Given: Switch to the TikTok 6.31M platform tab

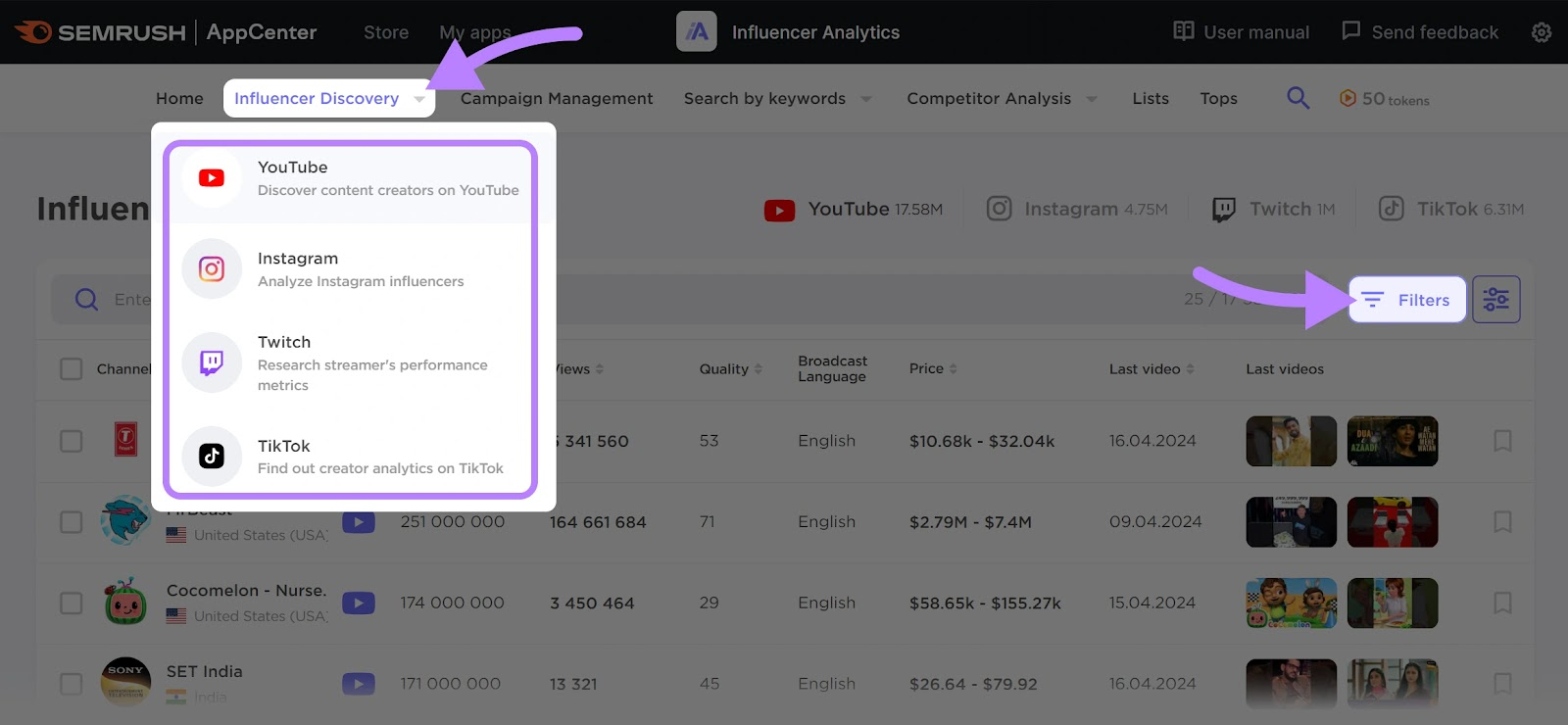Looking at the screenshot, I should click(1451, 209).
